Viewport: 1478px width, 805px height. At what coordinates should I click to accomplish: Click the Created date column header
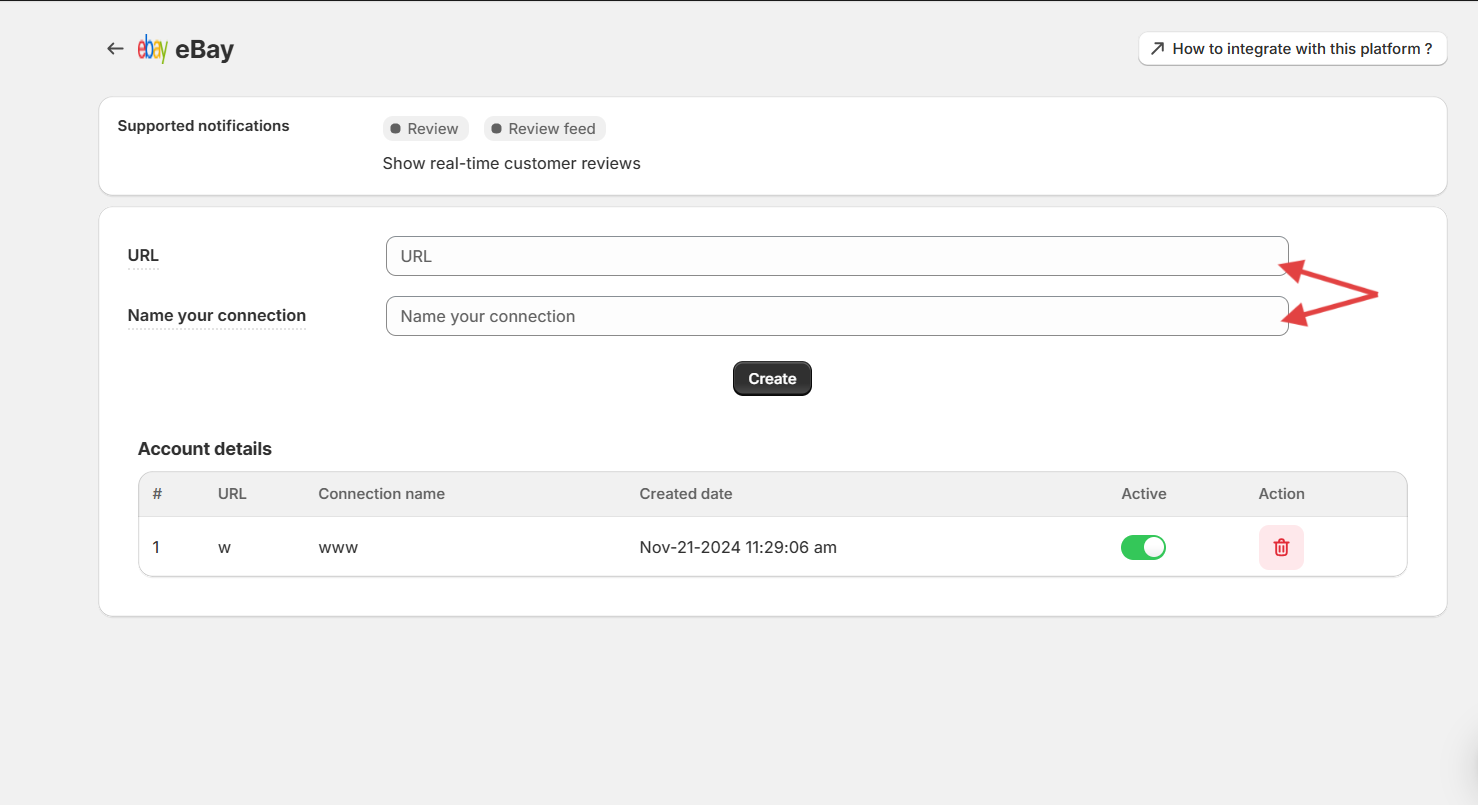686,494
